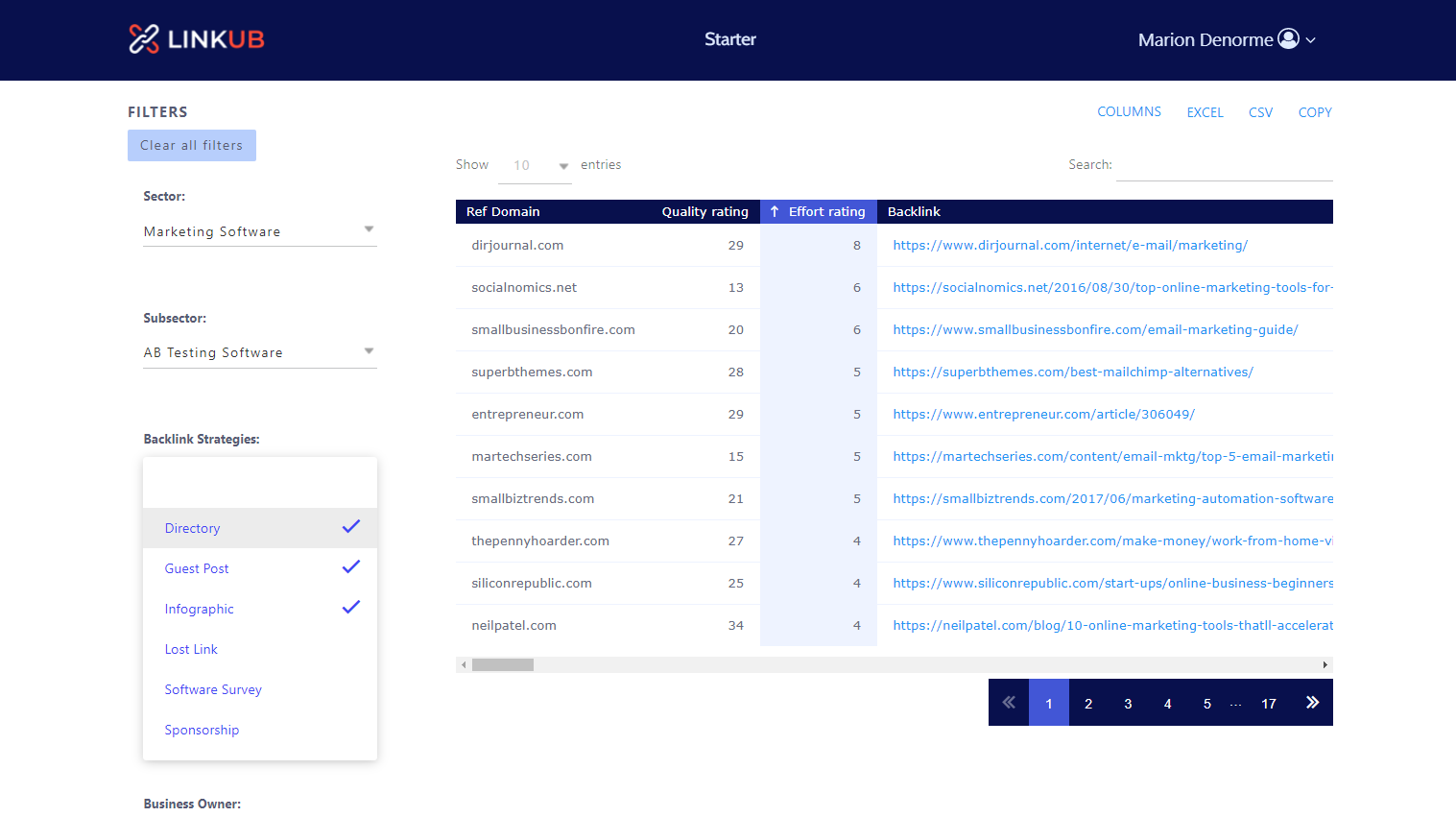Click horizontal scrollbar right arrow
Viewport: 1456px width, 817px height.
tap(1325, 664)
